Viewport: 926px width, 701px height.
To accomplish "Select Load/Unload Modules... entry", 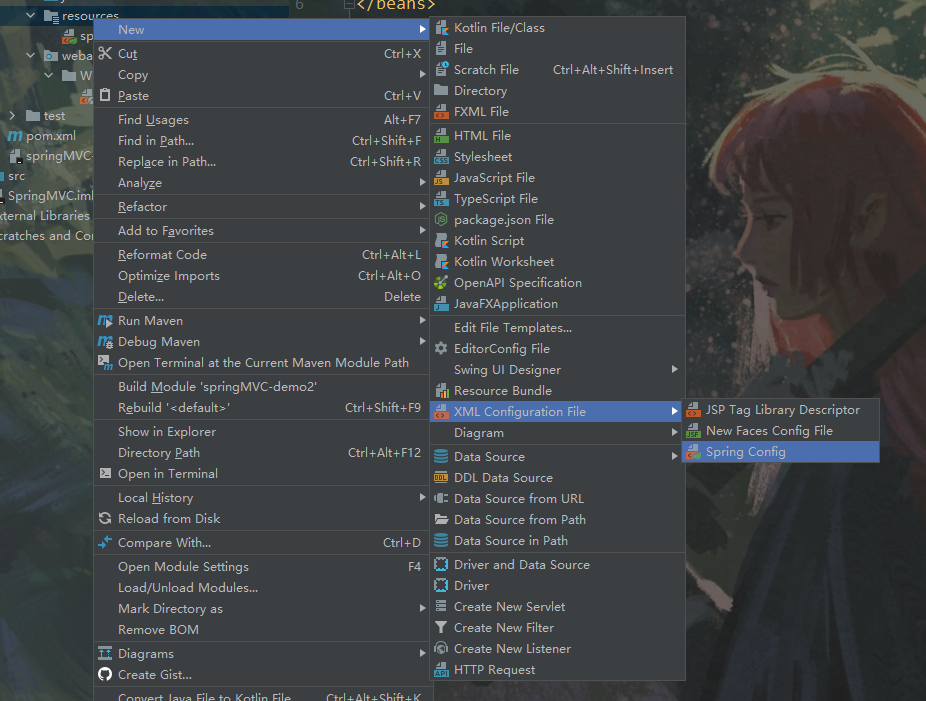I will click(x=261, y=588).
